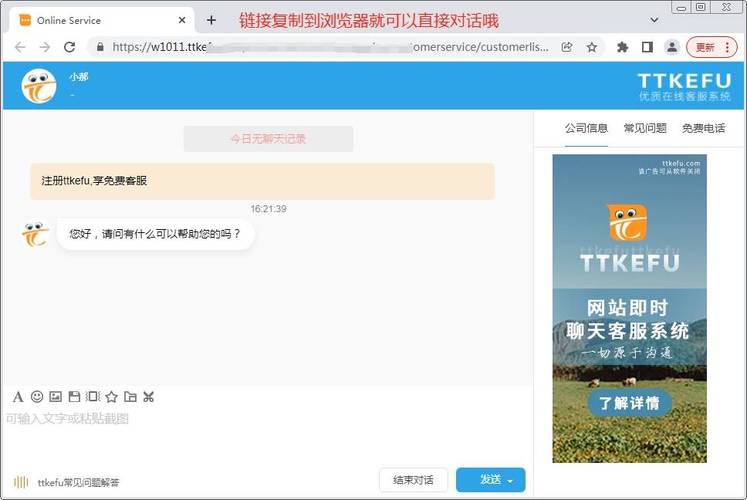Viewport: 747px width, 500px height.
Task: Open the browser extensions puzzle icon
Action: pos(623,47)
